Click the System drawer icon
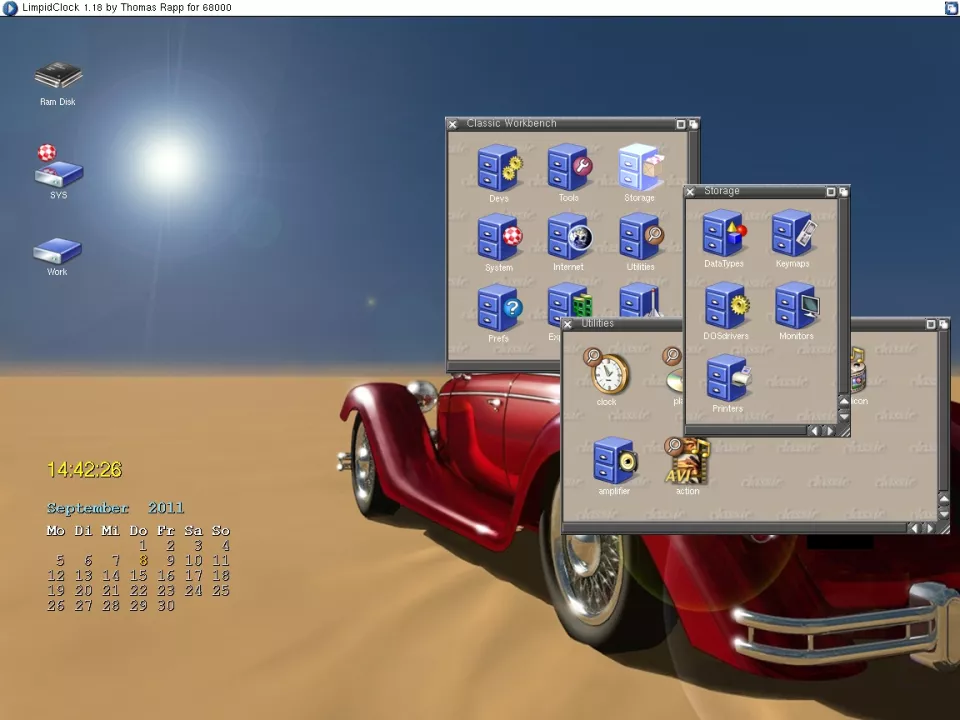Screen dimensions: 960x720 pos(499,238)
